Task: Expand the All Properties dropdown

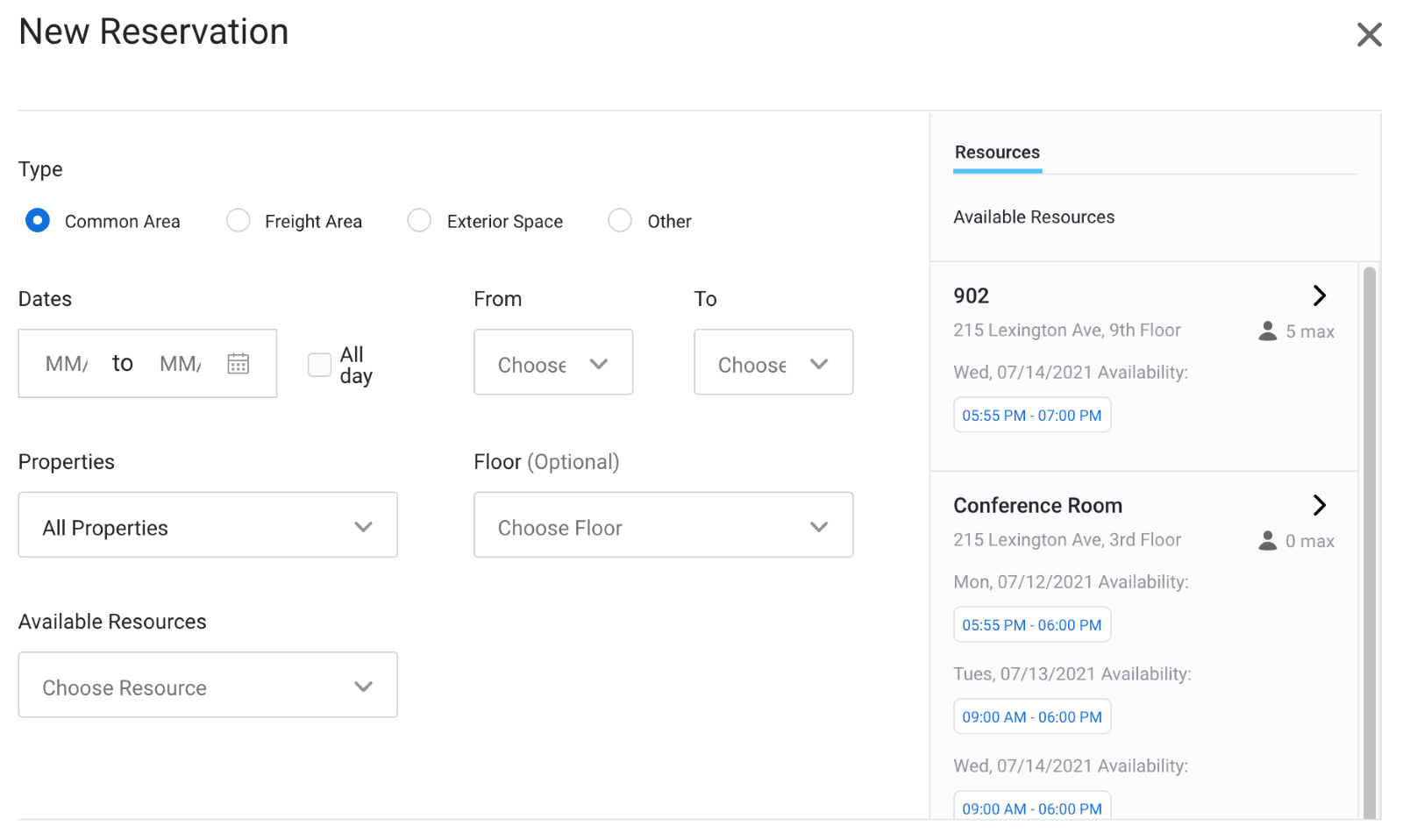Action: (208, 525)
